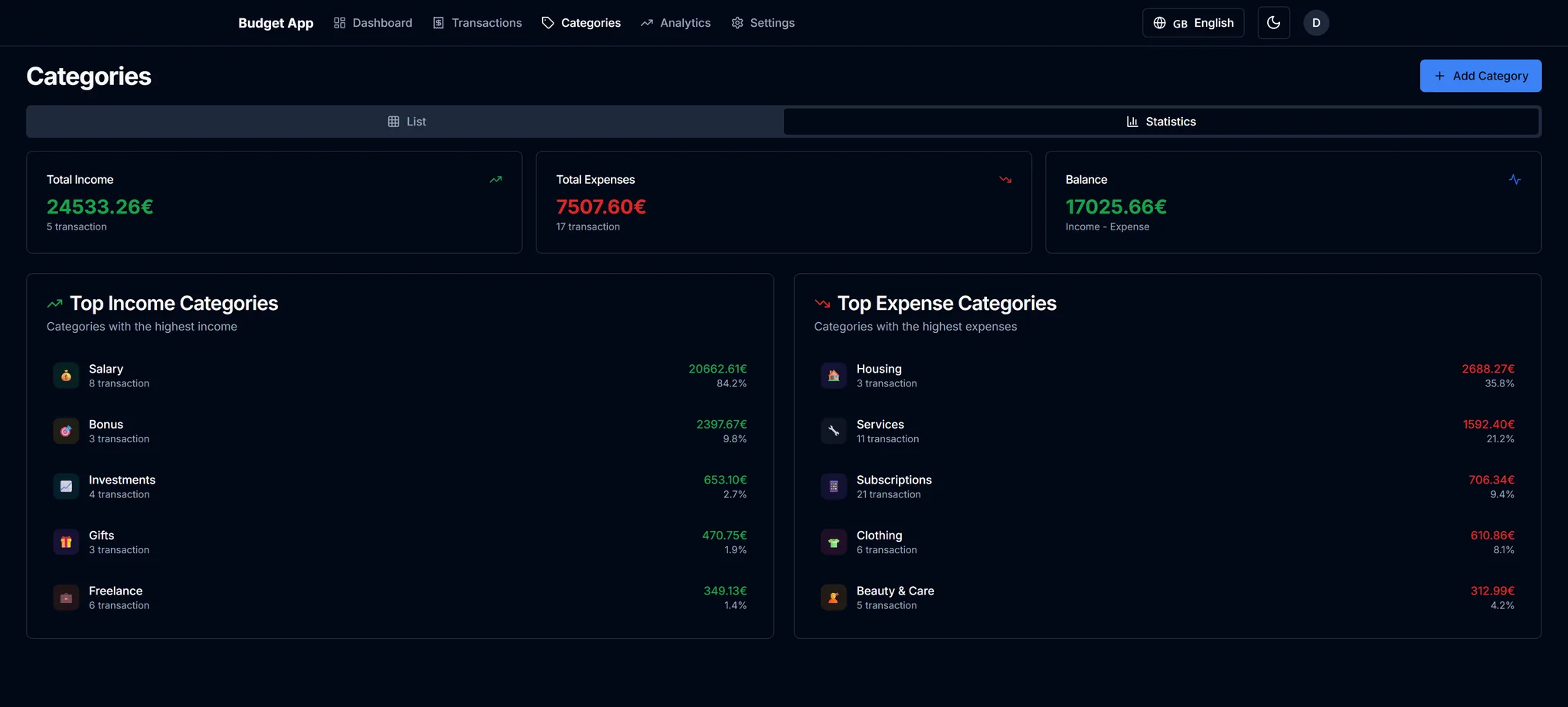
Task: Click the Subscriptions category icon
Action: pyautogui.click(x=834, y=487)
